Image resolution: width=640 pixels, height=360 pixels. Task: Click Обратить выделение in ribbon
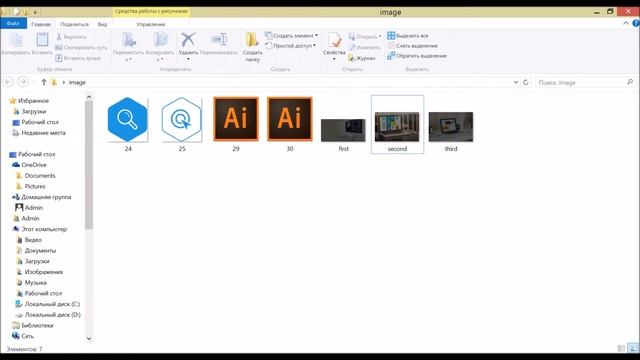coord(417,56)
